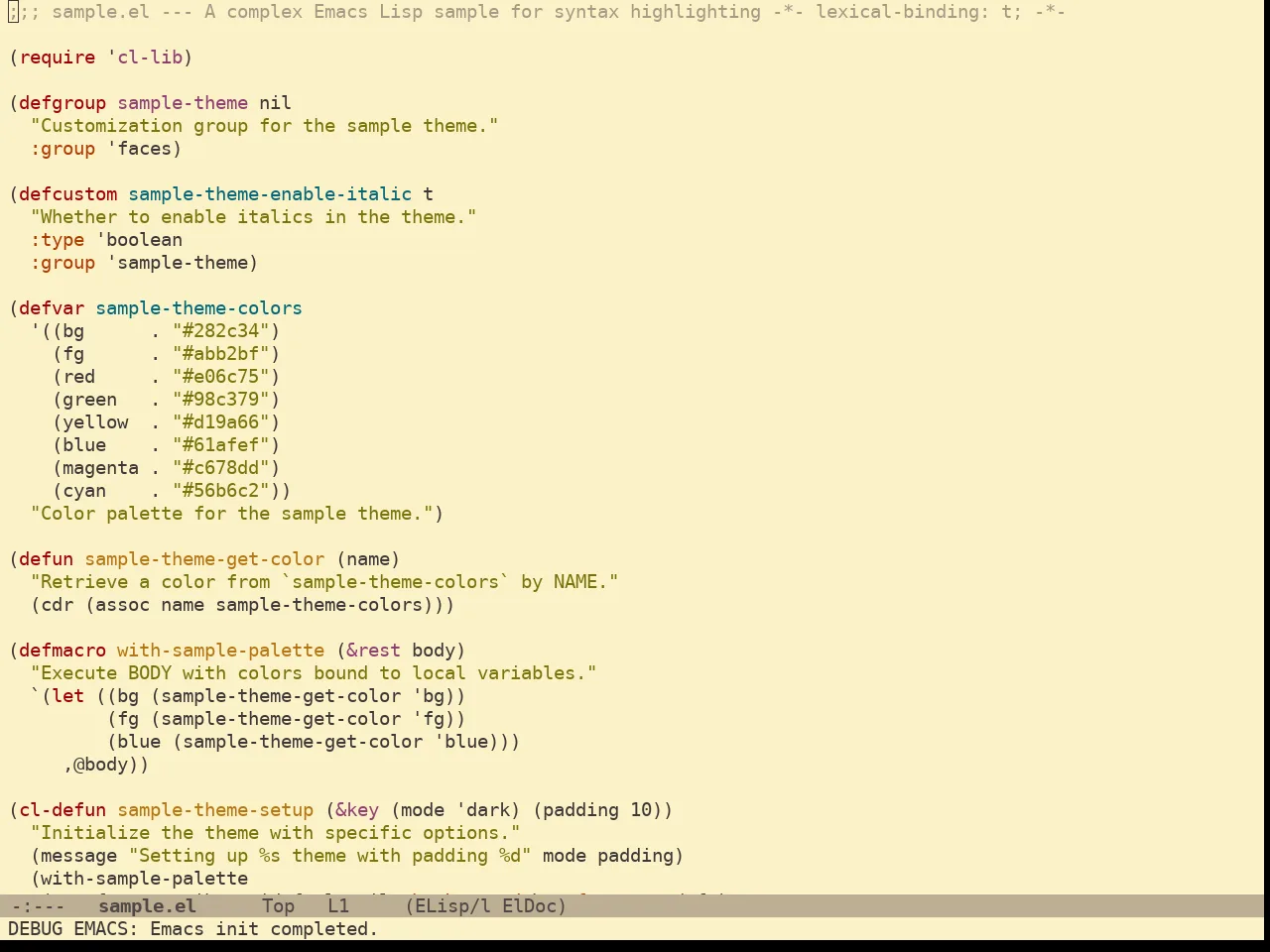This screenshot has height=952, width=1270.
Task: Click the color string "#c678dd"
Action: point(221,468)
